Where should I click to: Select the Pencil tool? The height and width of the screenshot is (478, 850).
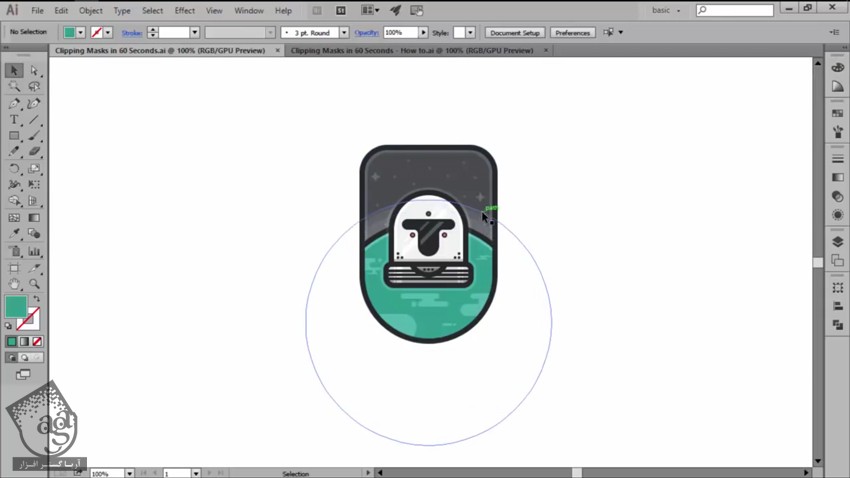pos(14,152)
